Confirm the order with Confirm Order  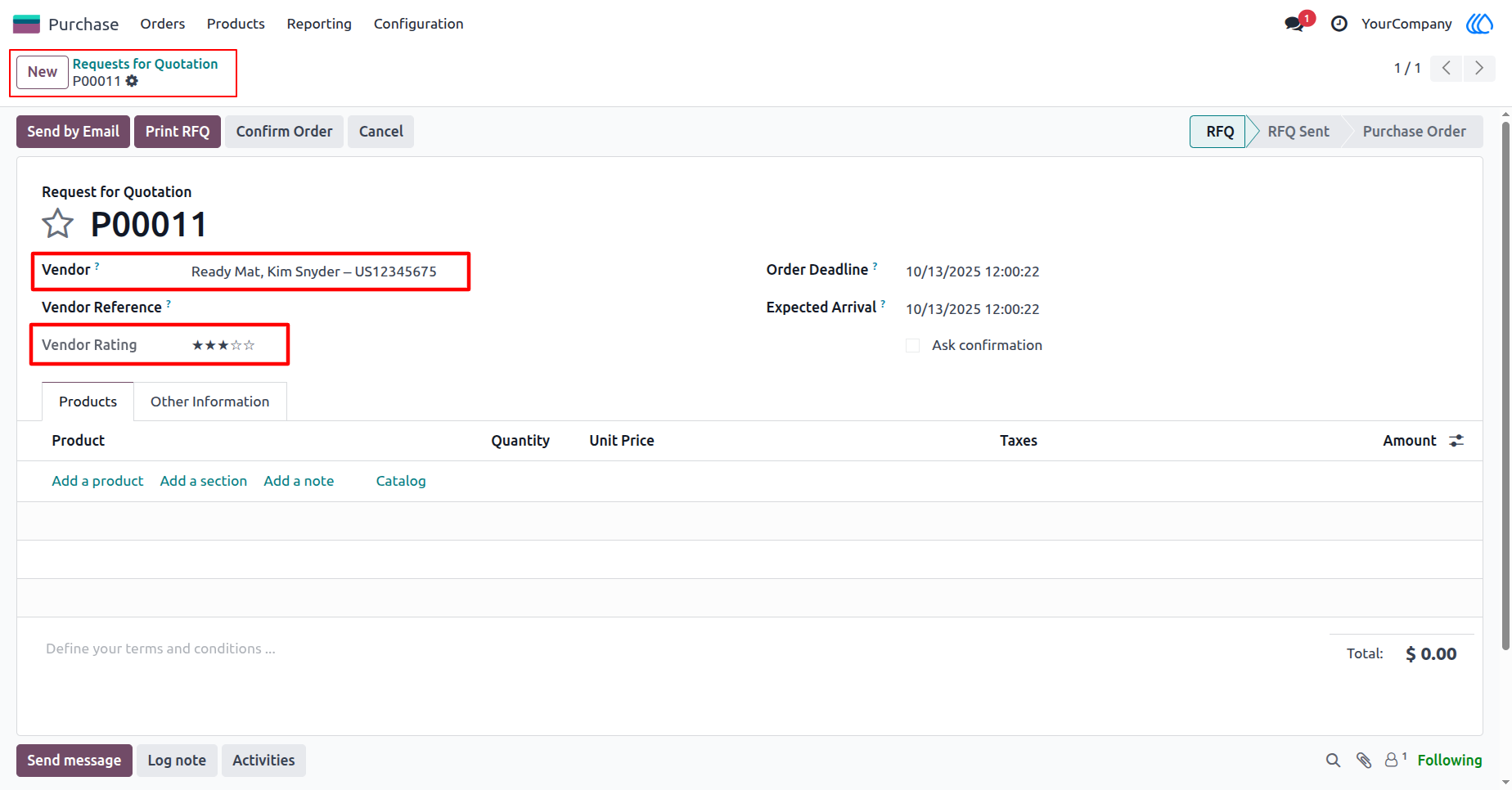tap(284, 132)
